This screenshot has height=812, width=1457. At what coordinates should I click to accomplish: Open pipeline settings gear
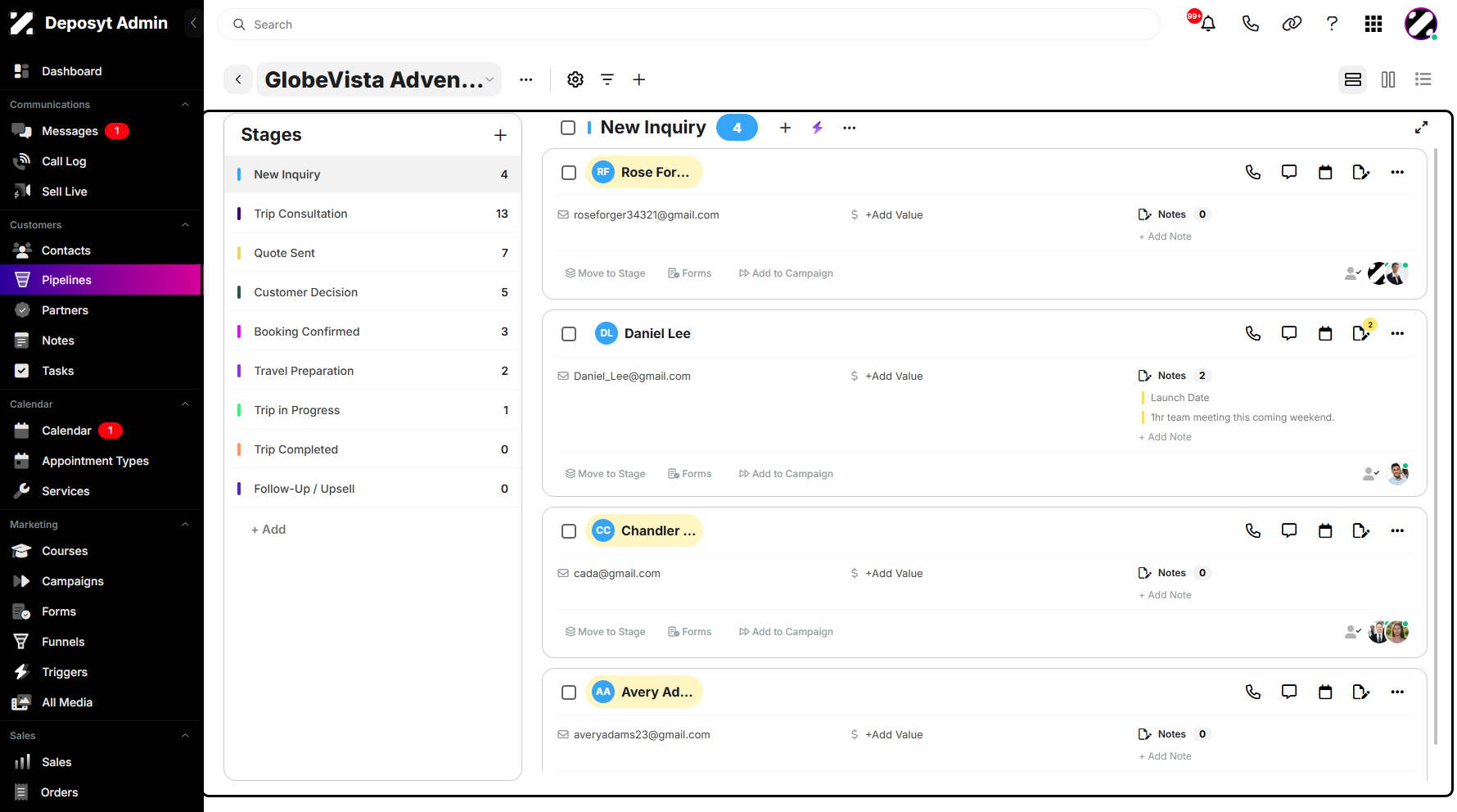click(575, 79)
